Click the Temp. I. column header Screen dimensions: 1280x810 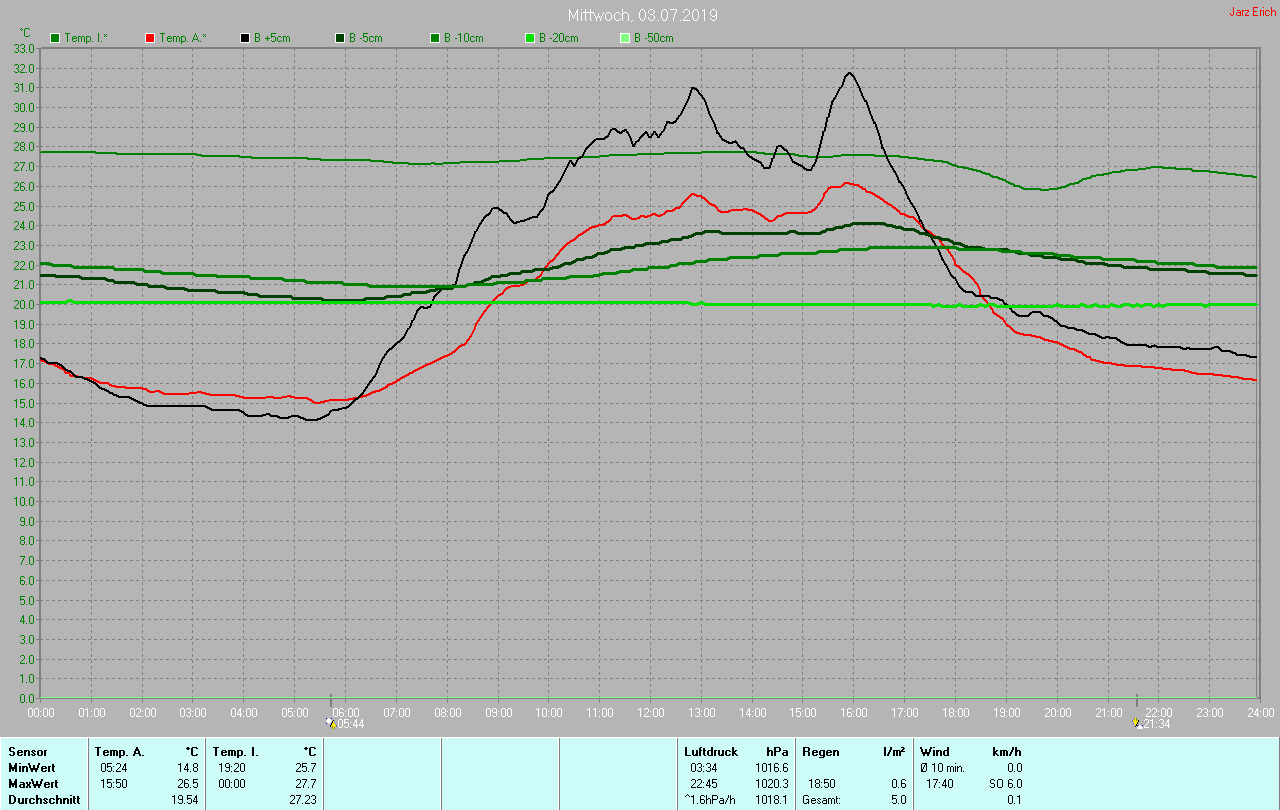[235, 751]
